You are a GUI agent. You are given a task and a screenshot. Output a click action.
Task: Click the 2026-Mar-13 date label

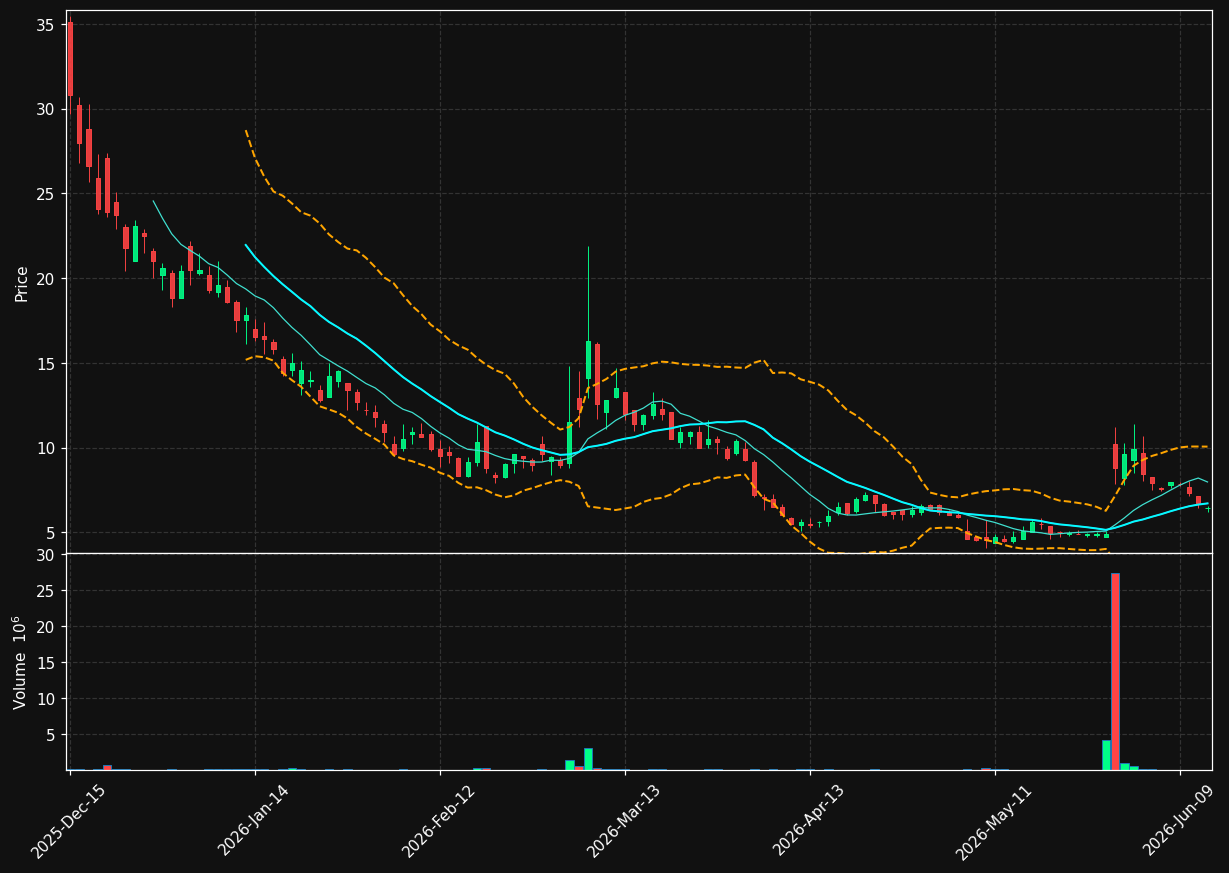(x=623, y=821)
